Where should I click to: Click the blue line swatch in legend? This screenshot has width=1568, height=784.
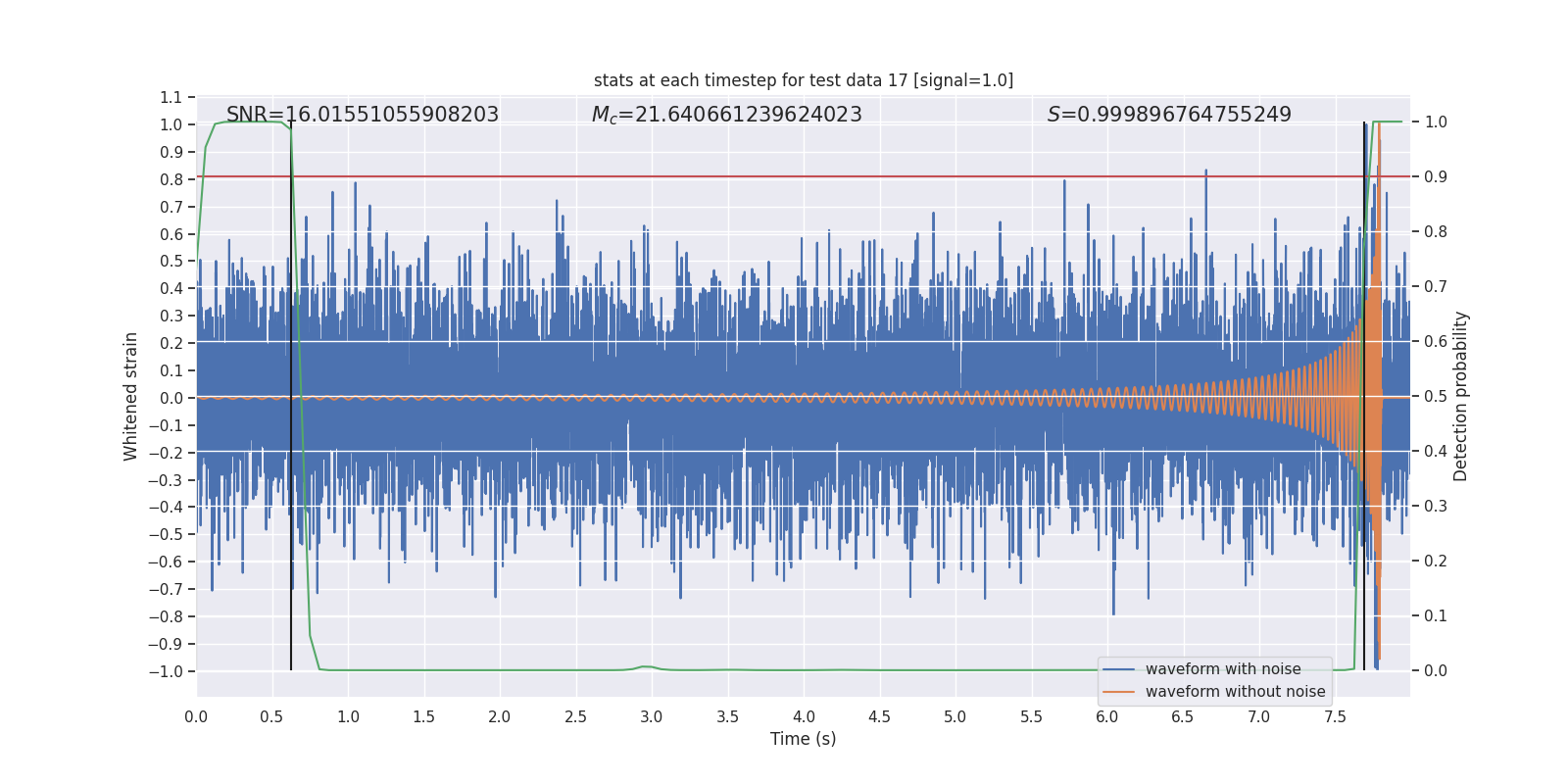[1118, 669]
